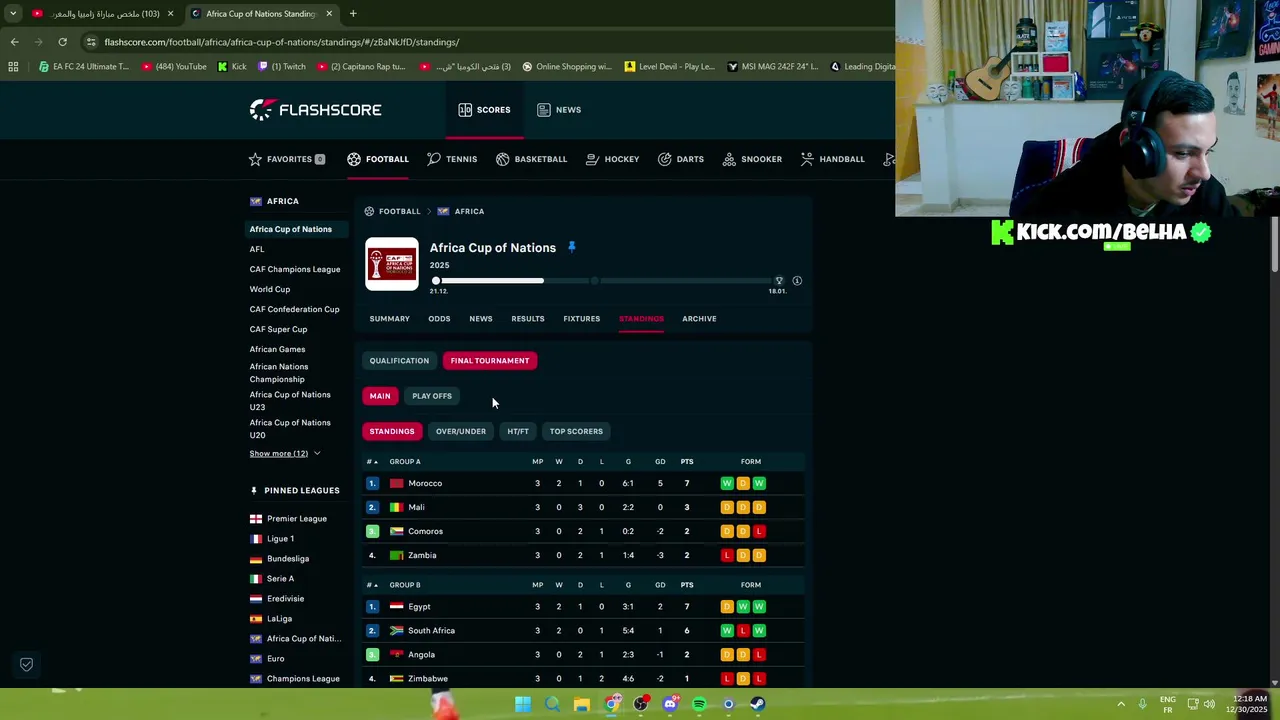Select the HT/FT table view
The width and height of the screenshot is (1280, 720).
pyautogui.click(x=518, y=431)
